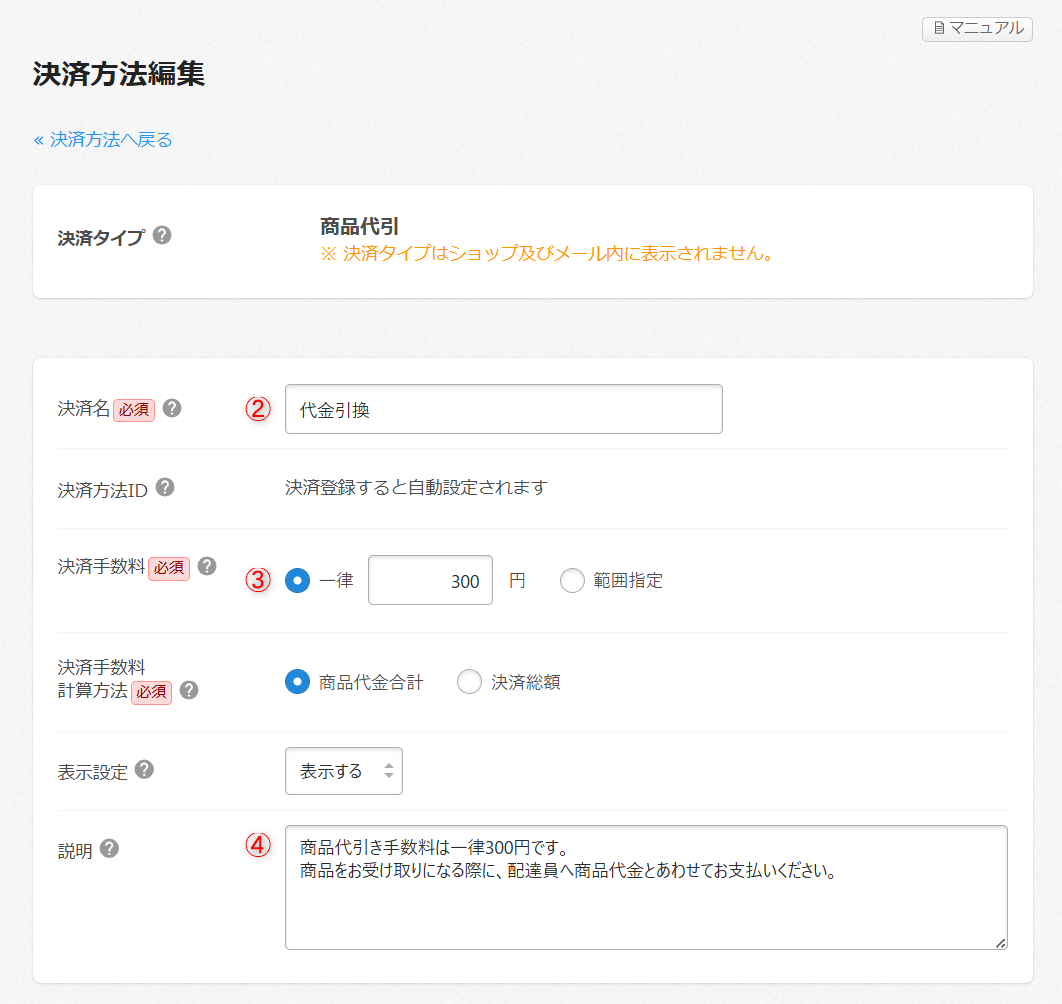The width and height of the screenshot is (1062, 1004).
Task: Grab the resize handle of the 説明 textarea
Action: tap(1000, 942)
